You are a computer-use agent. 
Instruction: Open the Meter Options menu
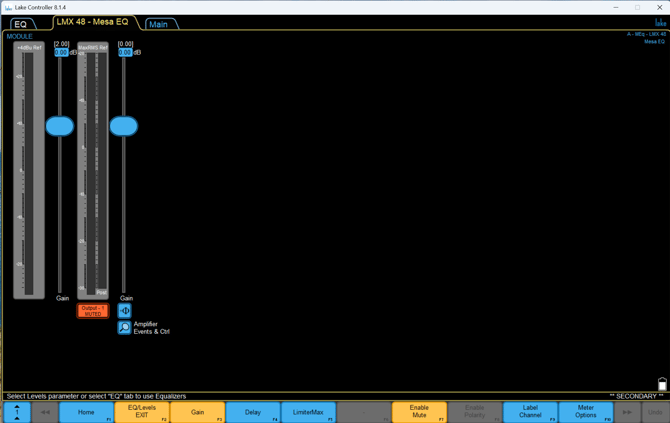point(586,412)
